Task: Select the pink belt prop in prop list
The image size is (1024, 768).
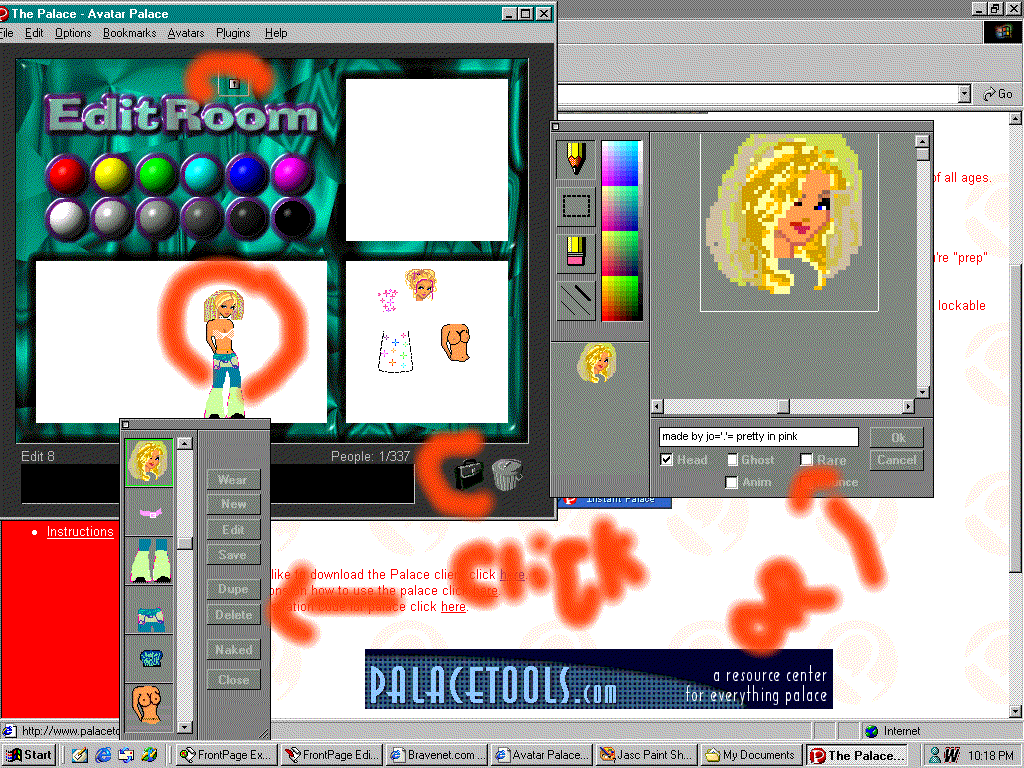Action: pos(149,512)
